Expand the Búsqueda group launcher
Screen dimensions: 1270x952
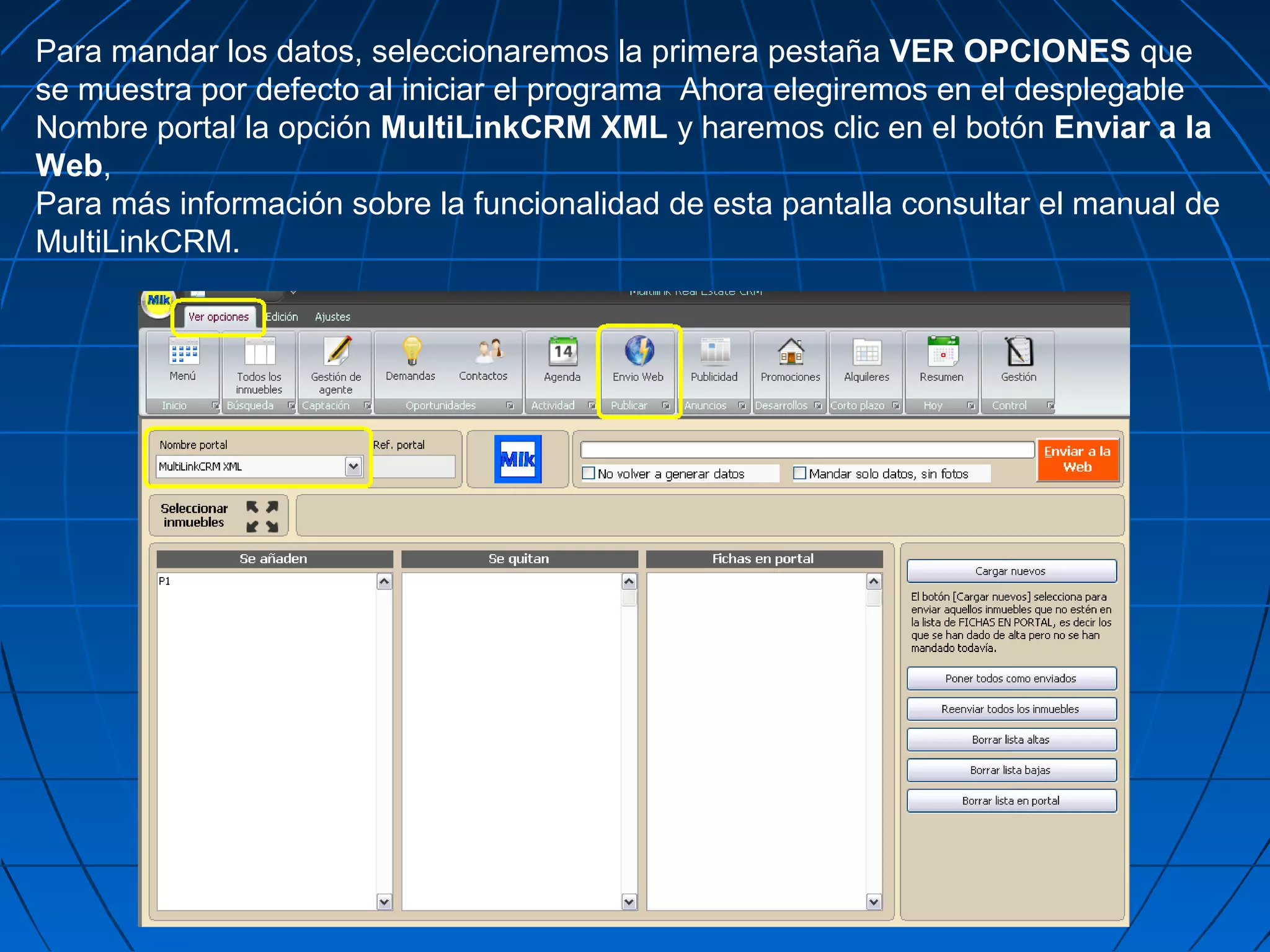coord(291,405)
